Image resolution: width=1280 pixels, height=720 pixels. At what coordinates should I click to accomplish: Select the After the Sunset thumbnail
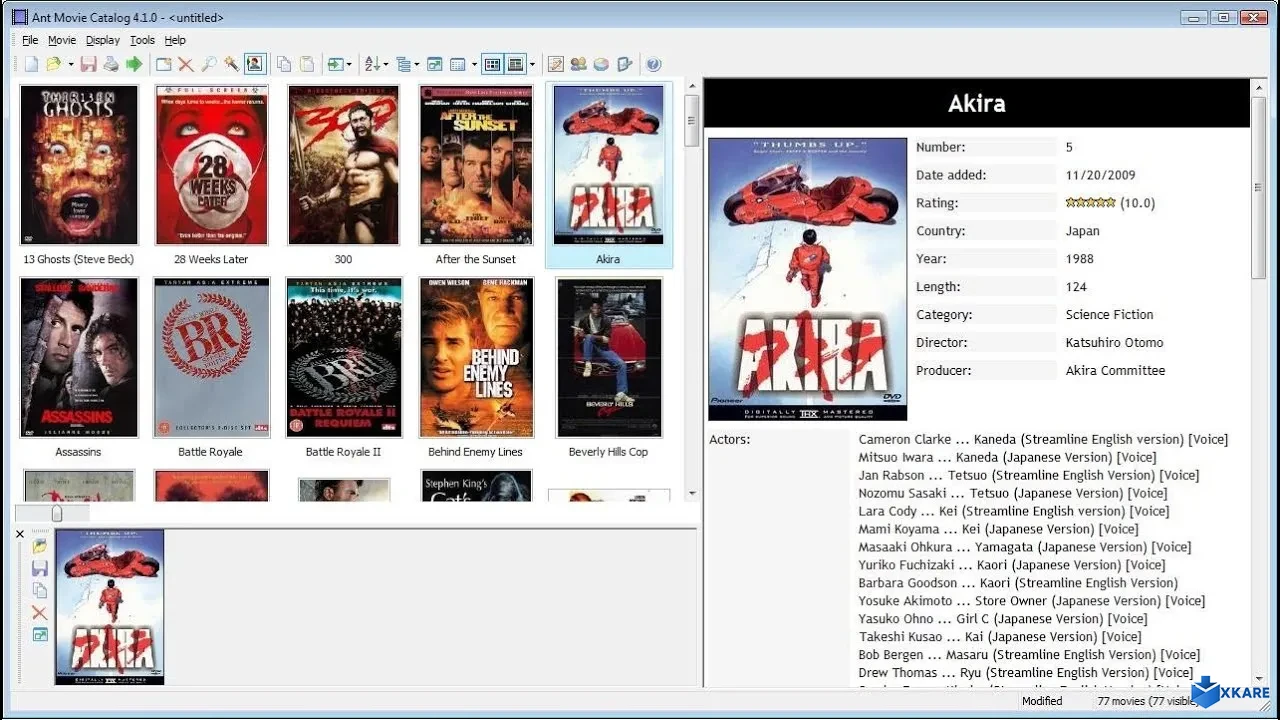tap(476, 165)
